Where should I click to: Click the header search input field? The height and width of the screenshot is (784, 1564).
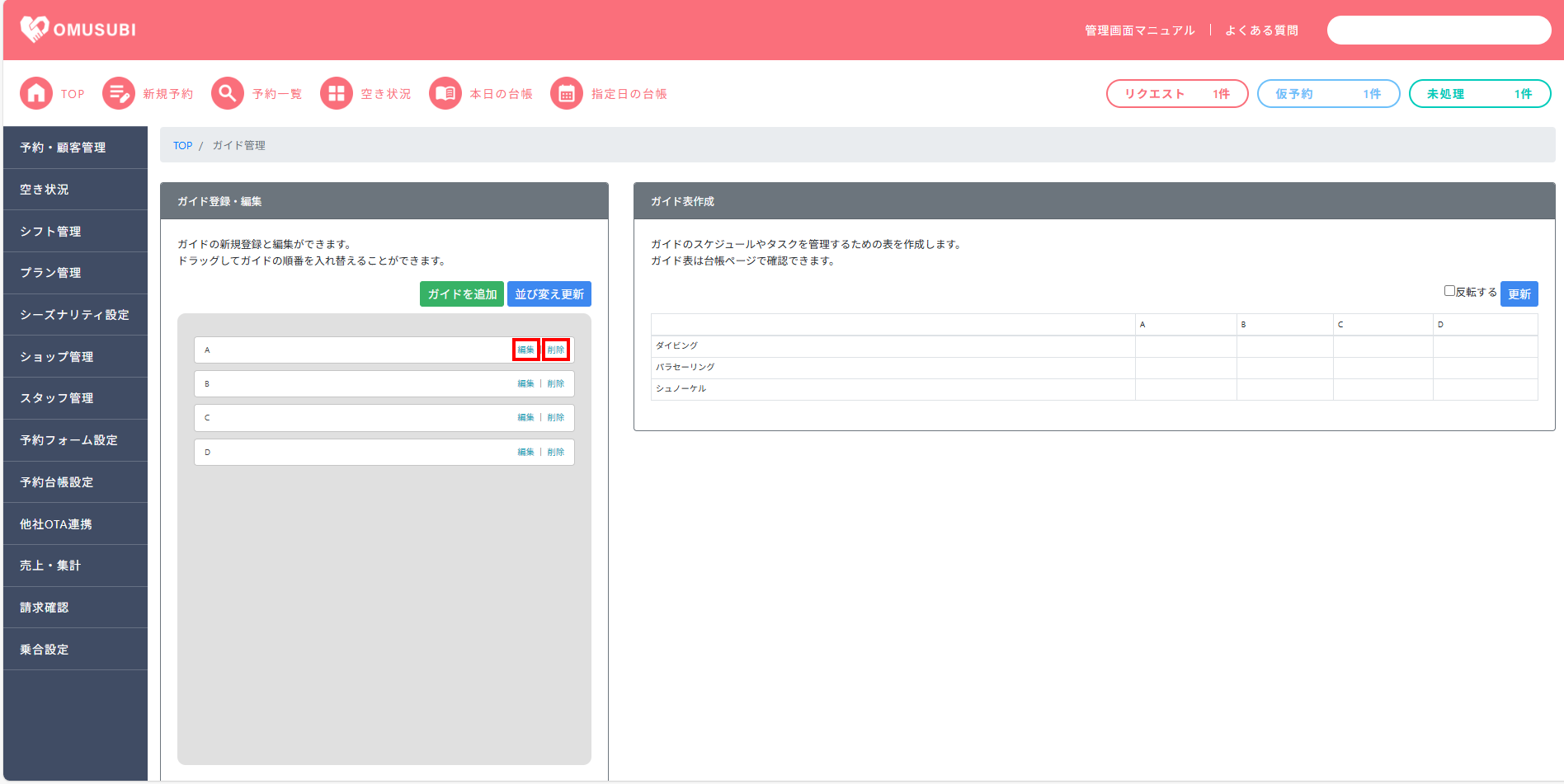(x=1439, y=31)
